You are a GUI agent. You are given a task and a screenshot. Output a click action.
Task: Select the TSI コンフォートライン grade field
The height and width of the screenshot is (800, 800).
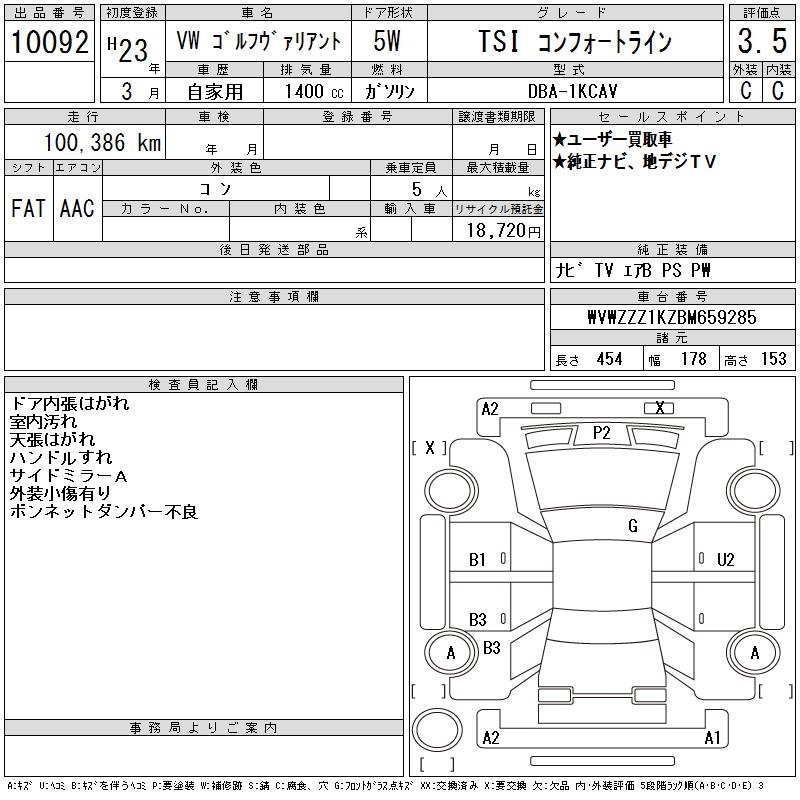tap(575, 41)
